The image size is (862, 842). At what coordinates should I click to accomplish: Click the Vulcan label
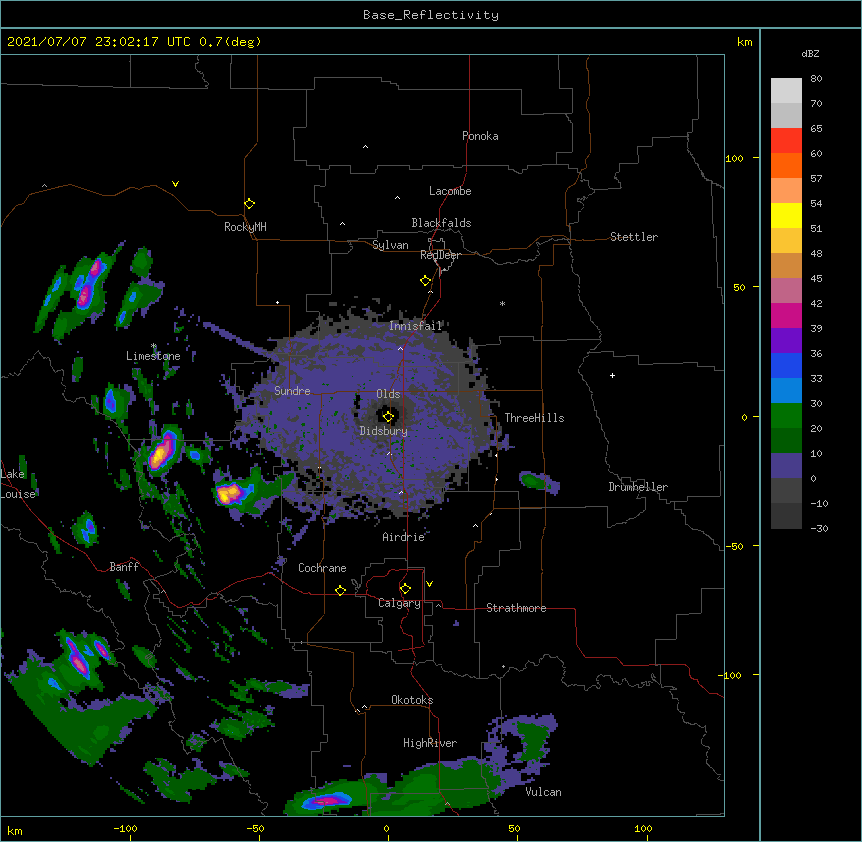coord(543,792)
